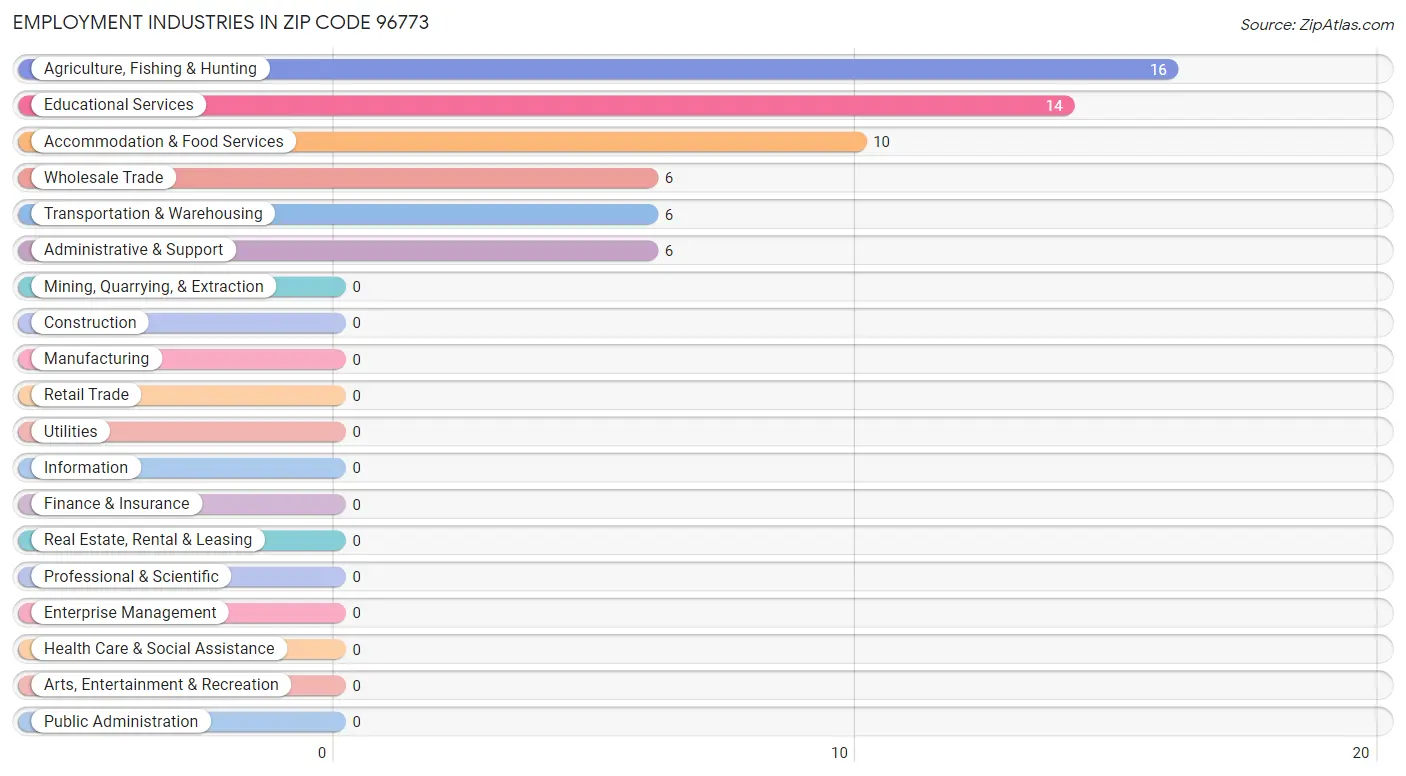
Task: Click the x-axis label 10
Action: [x=840, y=753]
